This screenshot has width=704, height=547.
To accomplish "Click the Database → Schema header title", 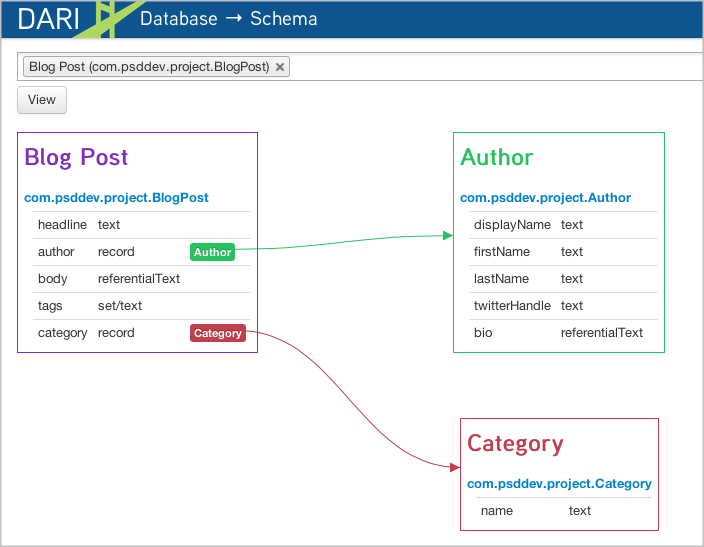I will click(x=229, y=19).
